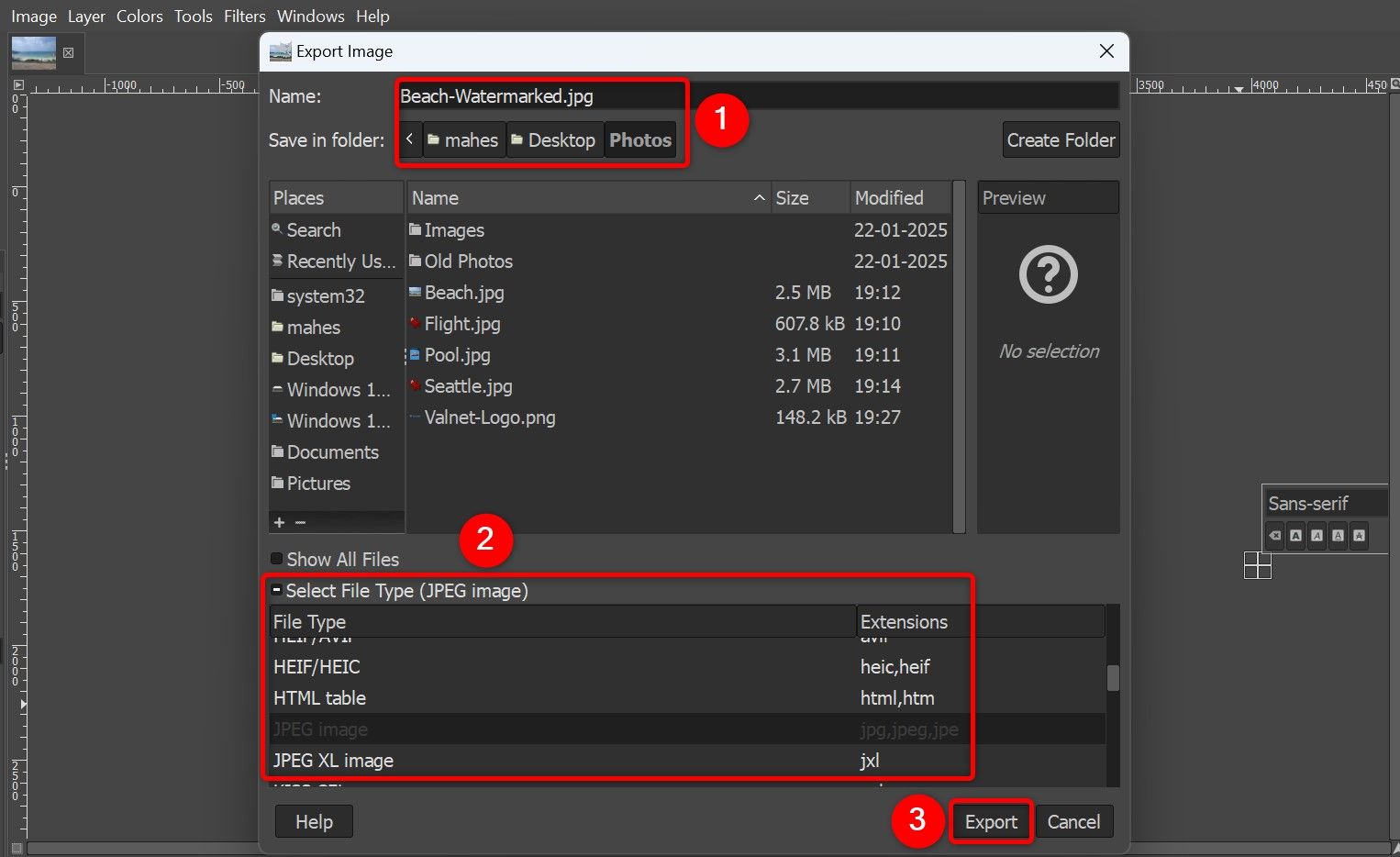Click the folder icon beside the Images entry

(416, 229)
